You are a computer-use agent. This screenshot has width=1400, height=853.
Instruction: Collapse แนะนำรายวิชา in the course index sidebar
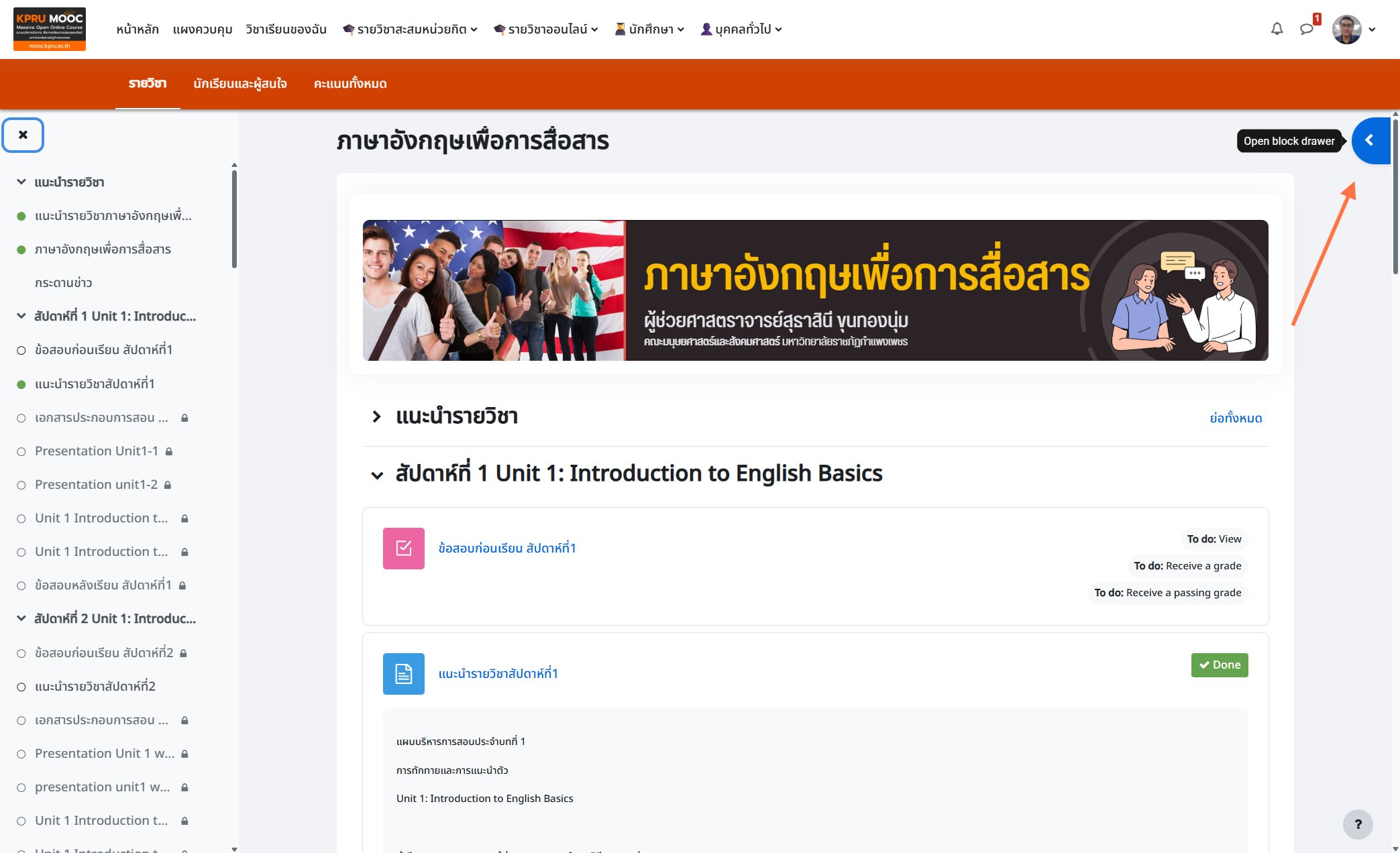point(21,182)
